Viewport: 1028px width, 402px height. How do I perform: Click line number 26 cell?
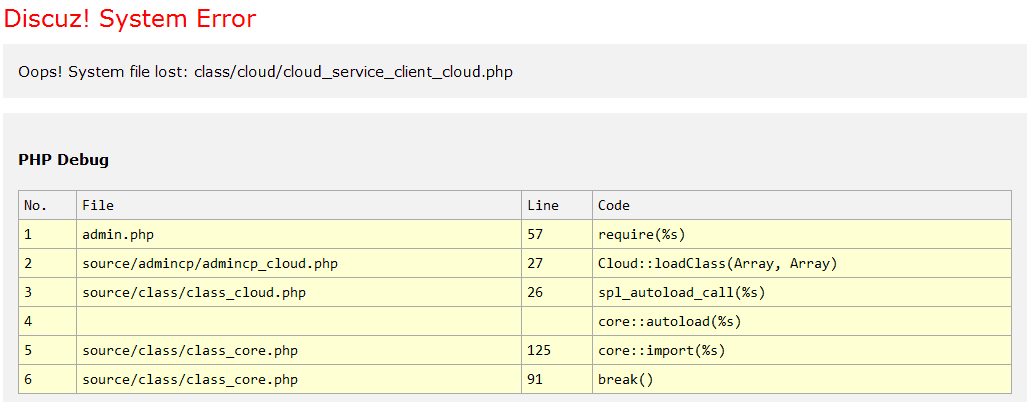coord(557,292)
